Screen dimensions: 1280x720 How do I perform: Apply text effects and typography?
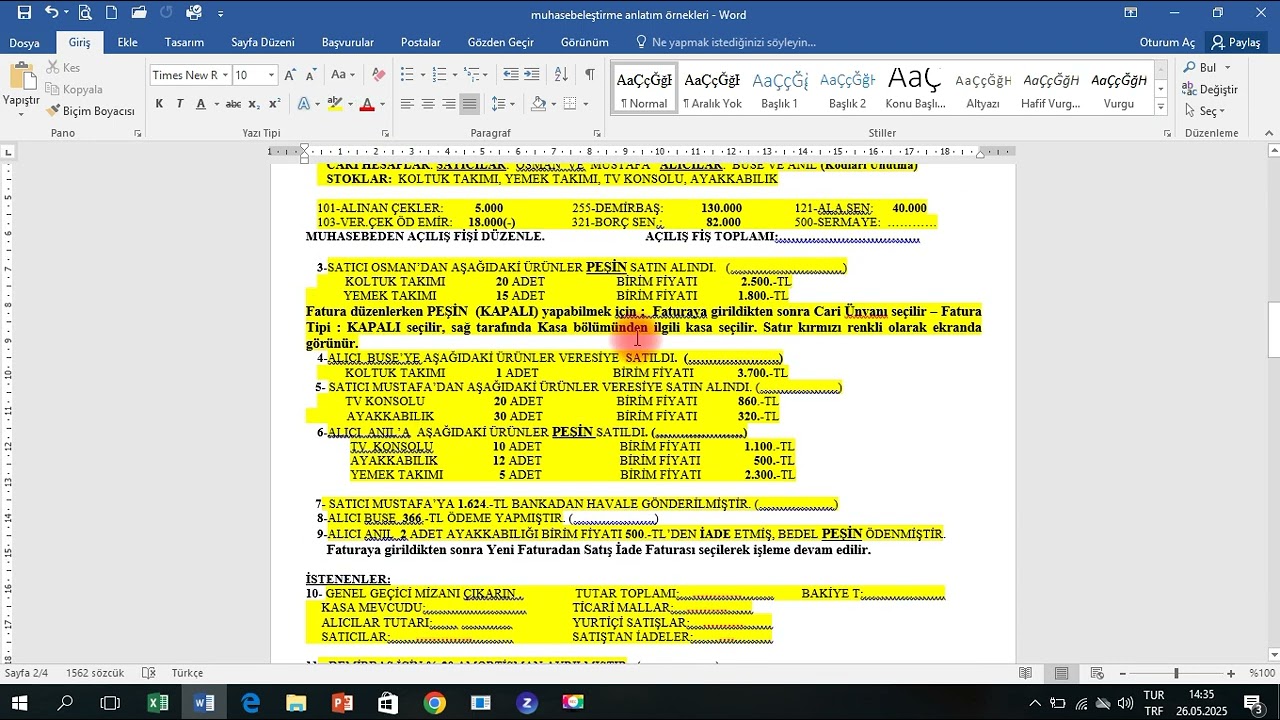[304, 104]
